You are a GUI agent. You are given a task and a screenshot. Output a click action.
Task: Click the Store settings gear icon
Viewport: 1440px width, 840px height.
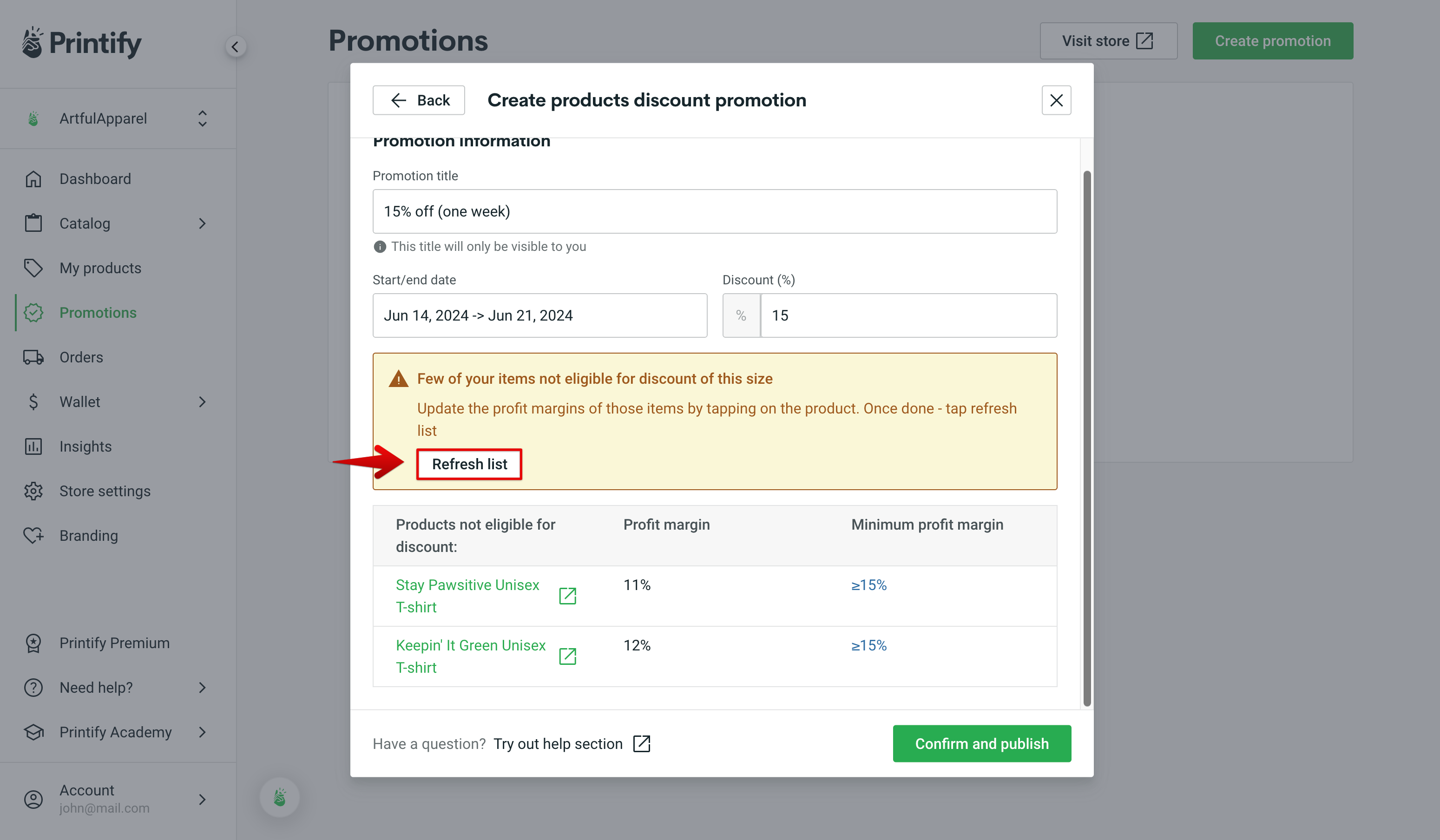pos(34,491)
